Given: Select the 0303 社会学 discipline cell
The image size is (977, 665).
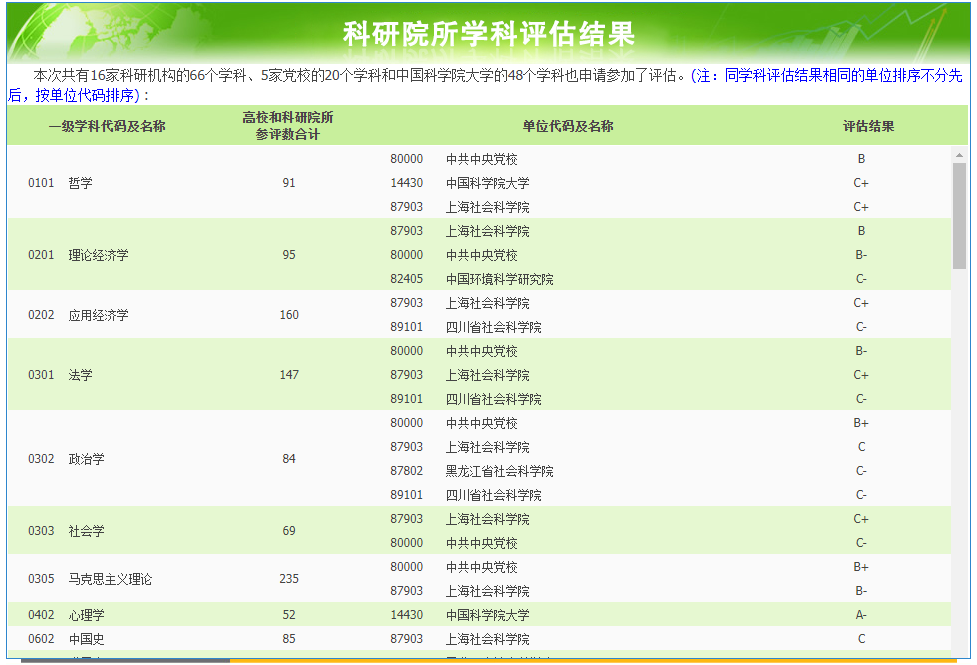Looking at the screenshot, I should (67, 531).
